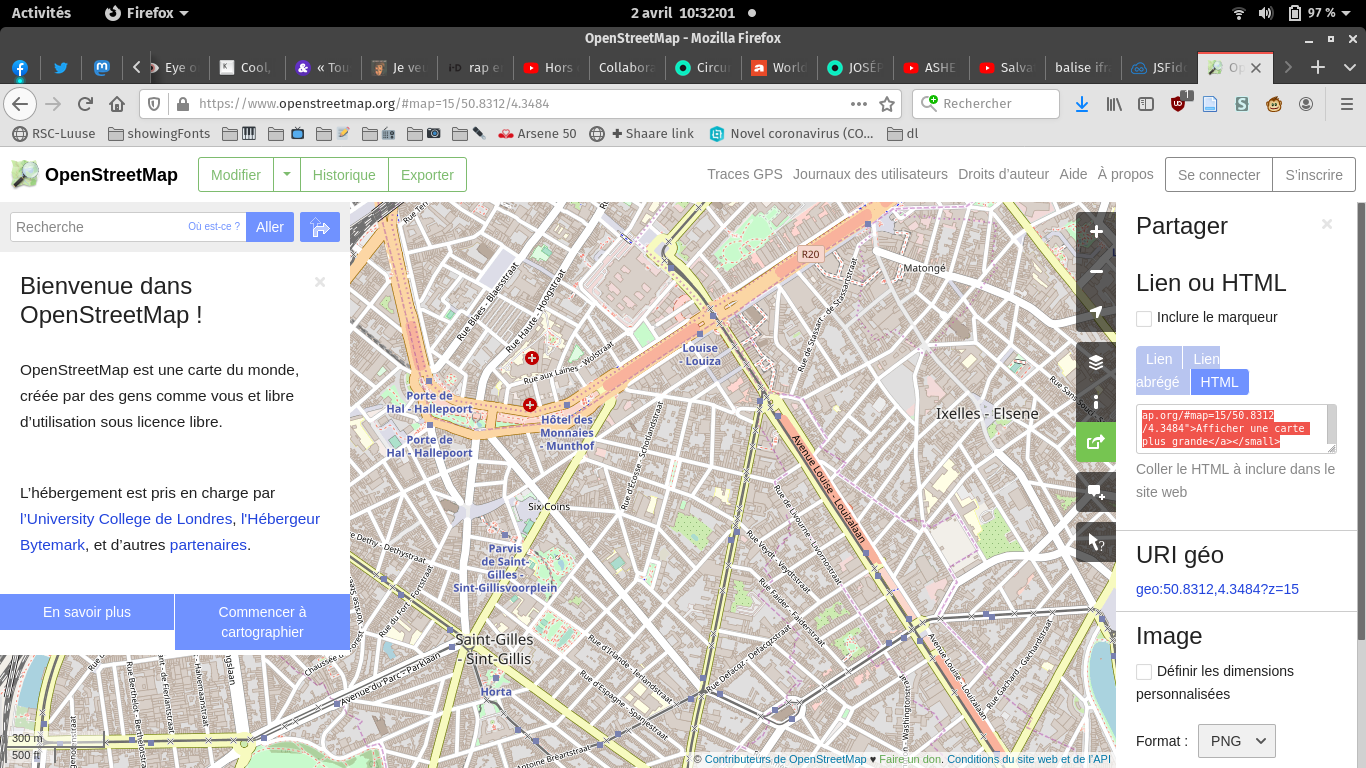Open the PNG format dropdown
Viewport: 1366px width, 768px height.
(x=1237, y=741)
